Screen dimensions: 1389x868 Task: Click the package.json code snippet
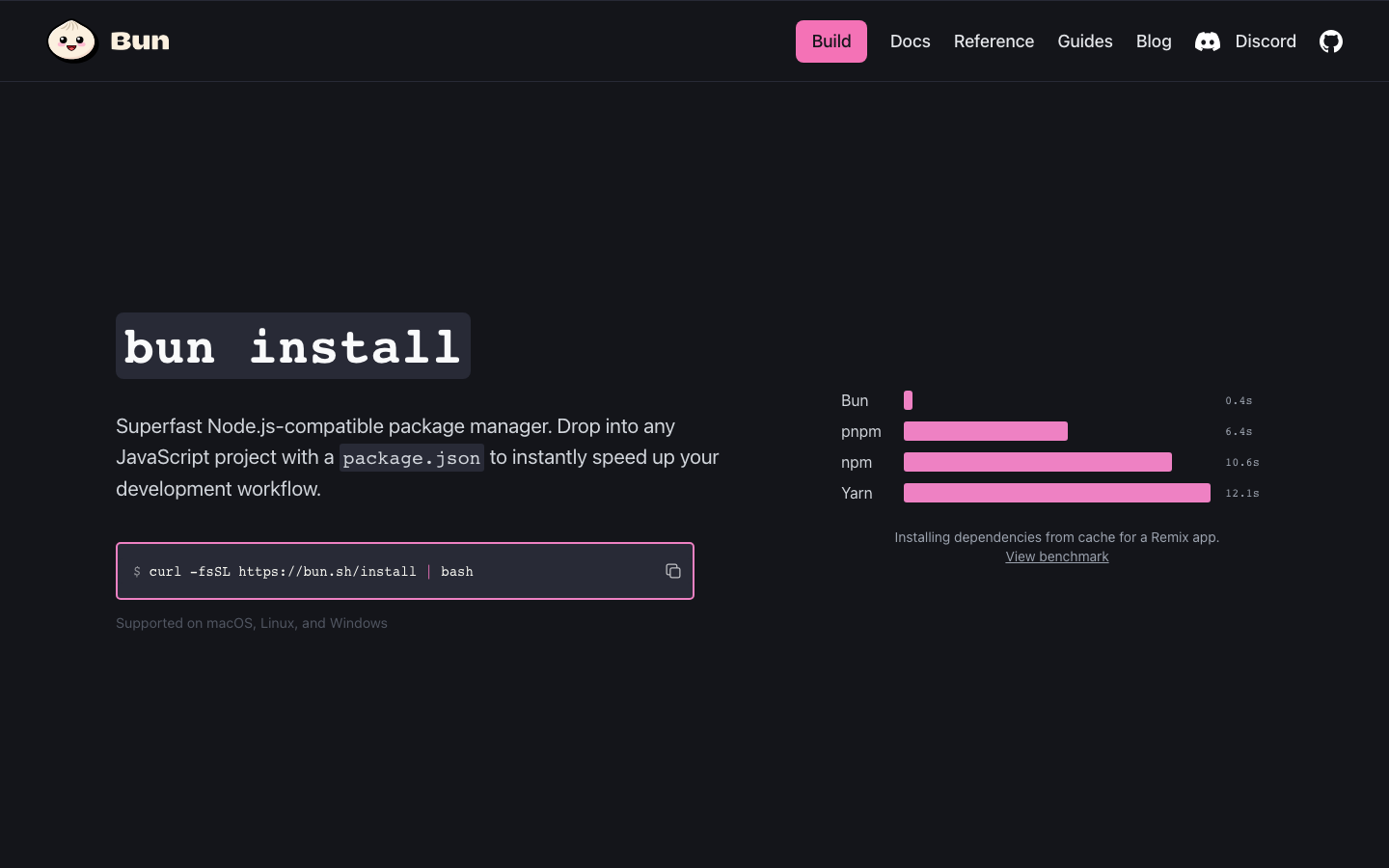[412, 458]
